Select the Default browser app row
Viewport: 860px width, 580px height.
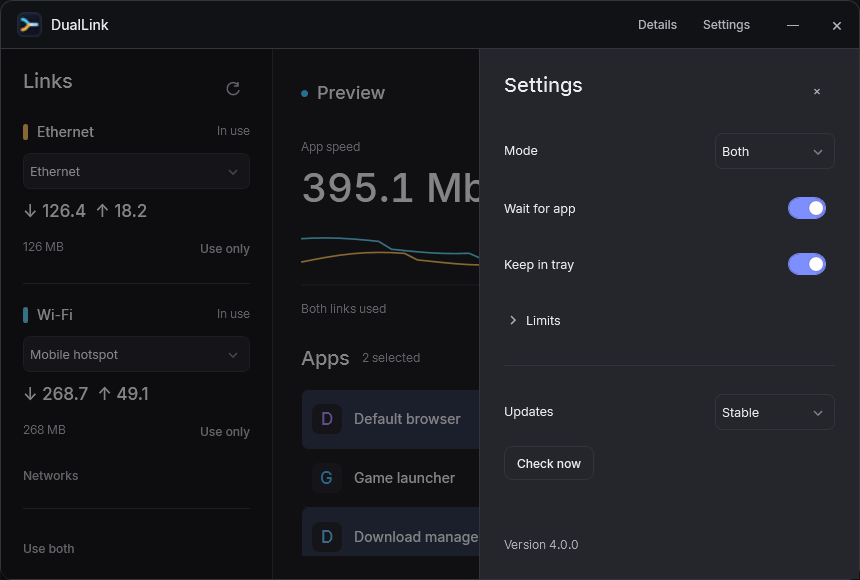click(391, 419)
